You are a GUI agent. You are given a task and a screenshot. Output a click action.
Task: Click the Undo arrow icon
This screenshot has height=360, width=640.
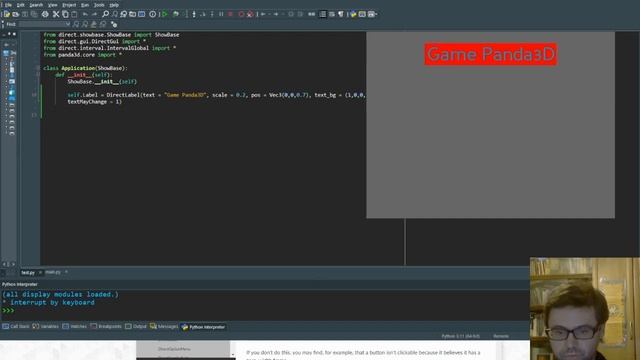[x=85, y=14]
